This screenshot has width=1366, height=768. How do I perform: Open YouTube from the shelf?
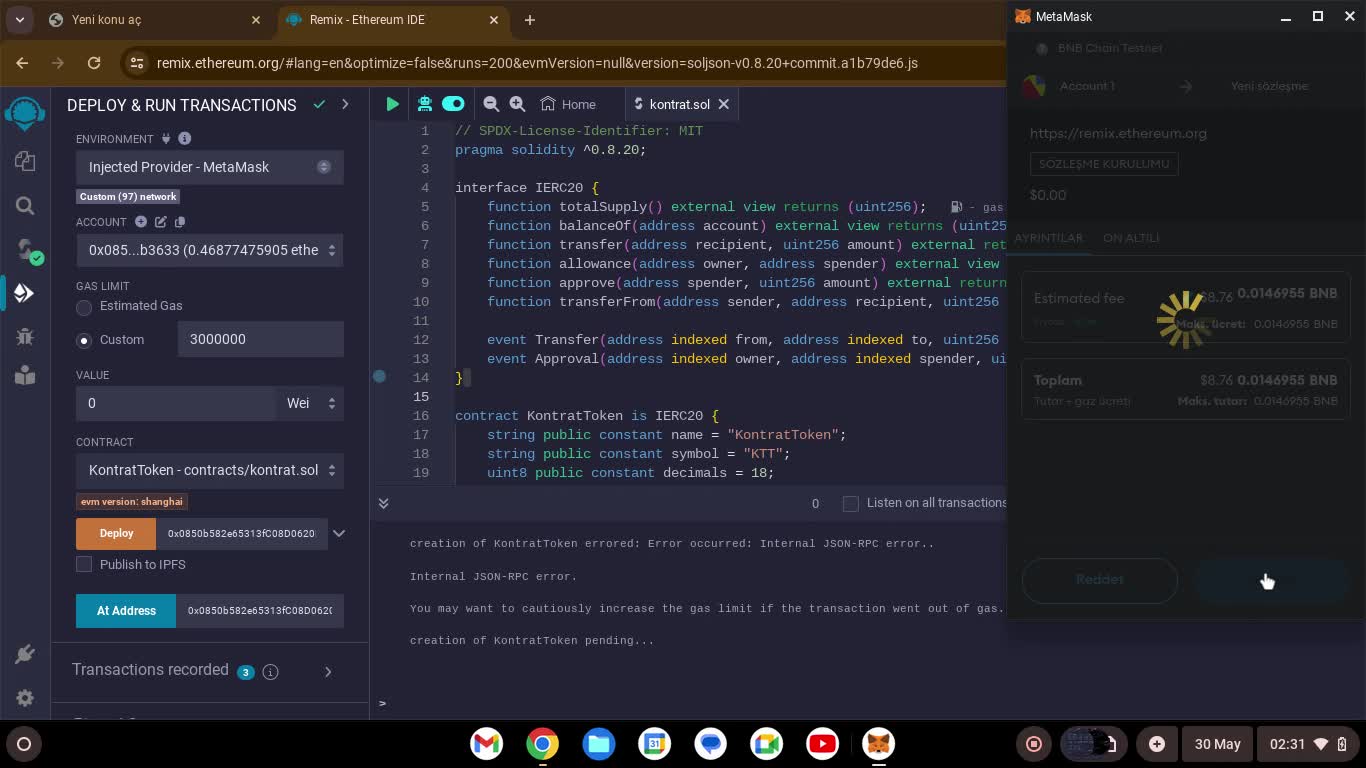(x=822, y=743)
